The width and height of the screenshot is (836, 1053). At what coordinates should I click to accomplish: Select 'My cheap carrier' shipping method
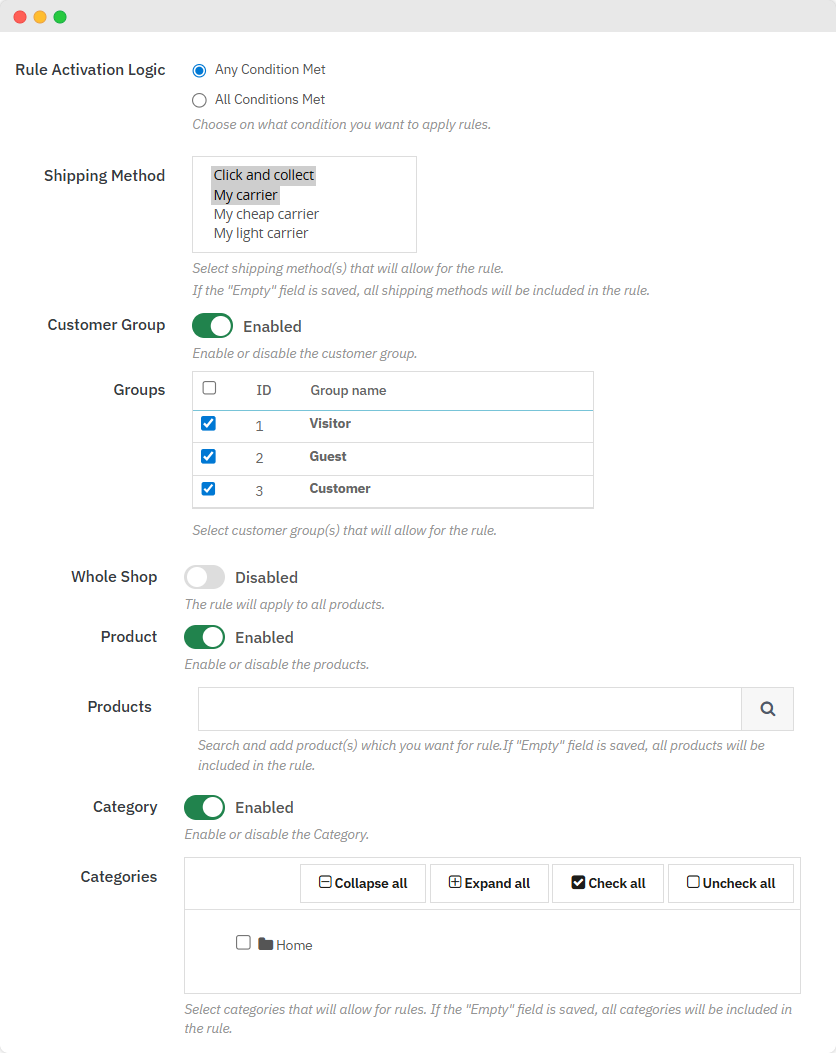pyautogui.click(x=266, y=214)
